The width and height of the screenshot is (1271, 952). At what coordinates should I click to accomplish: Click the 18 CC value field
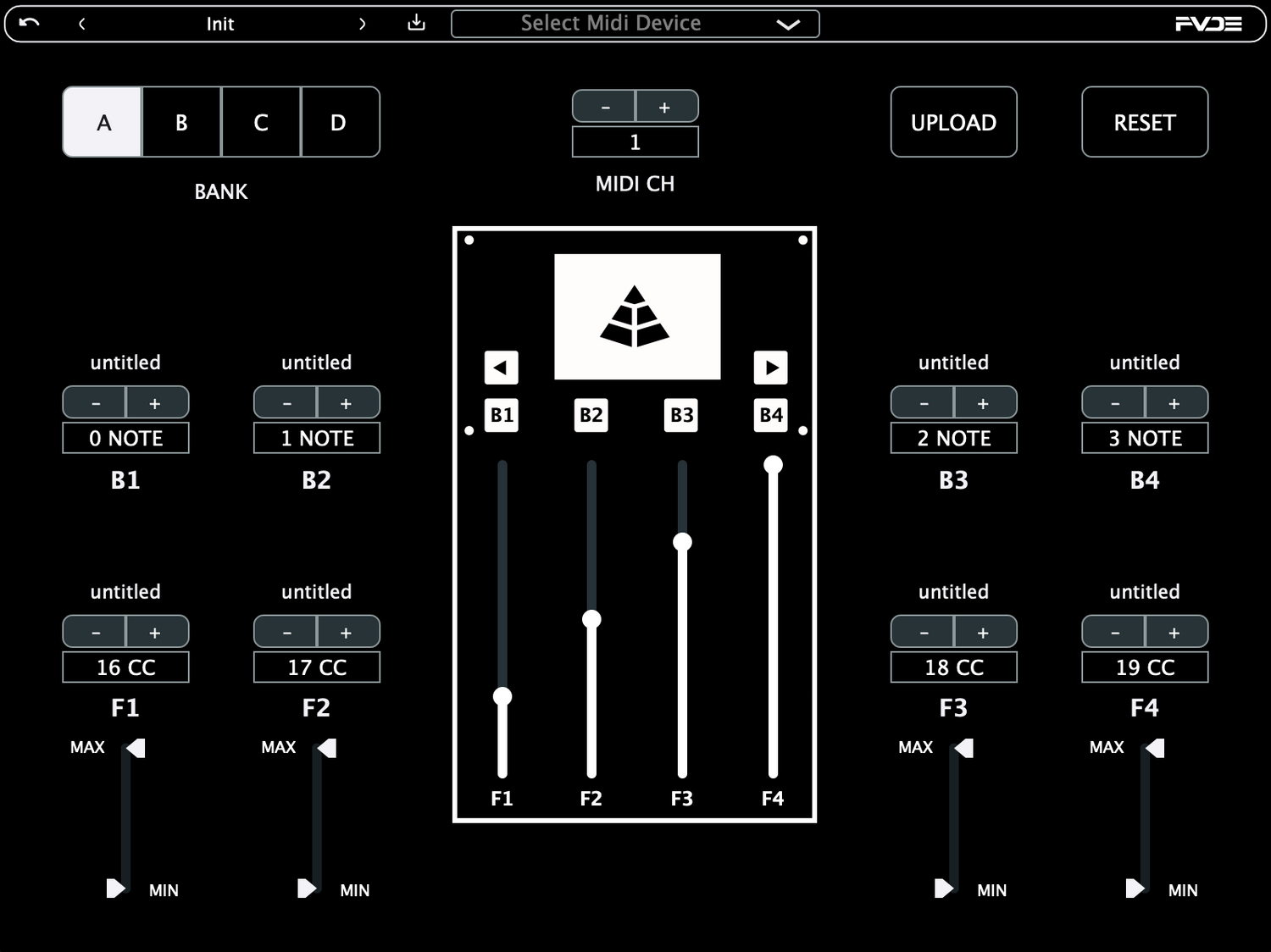click(x=954, y=667)
